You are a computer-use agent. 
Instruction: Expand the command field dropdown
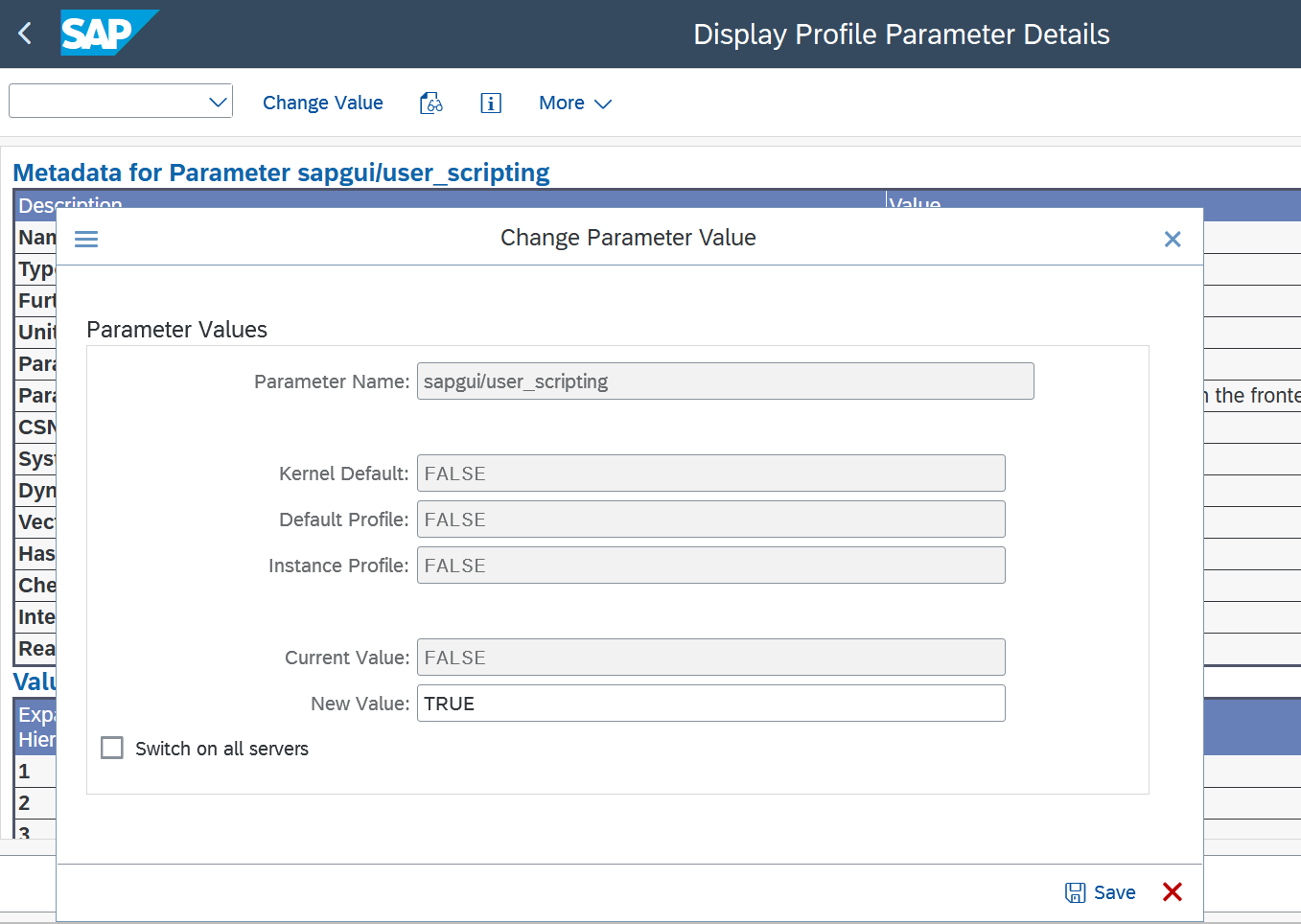tap(219, 102)
